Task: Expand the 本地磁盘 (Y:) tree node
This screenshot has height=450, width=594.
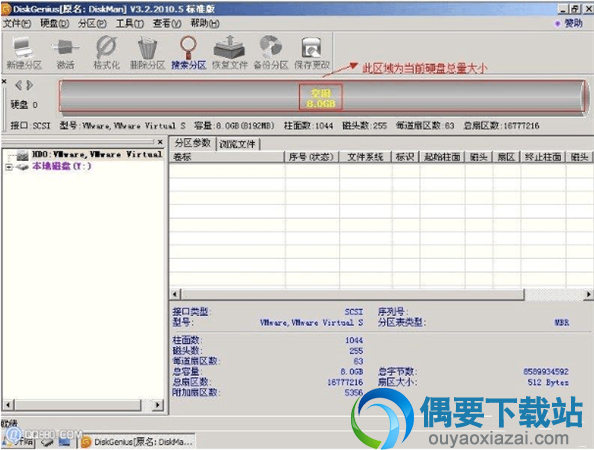Action: click(x=9, y=167)
